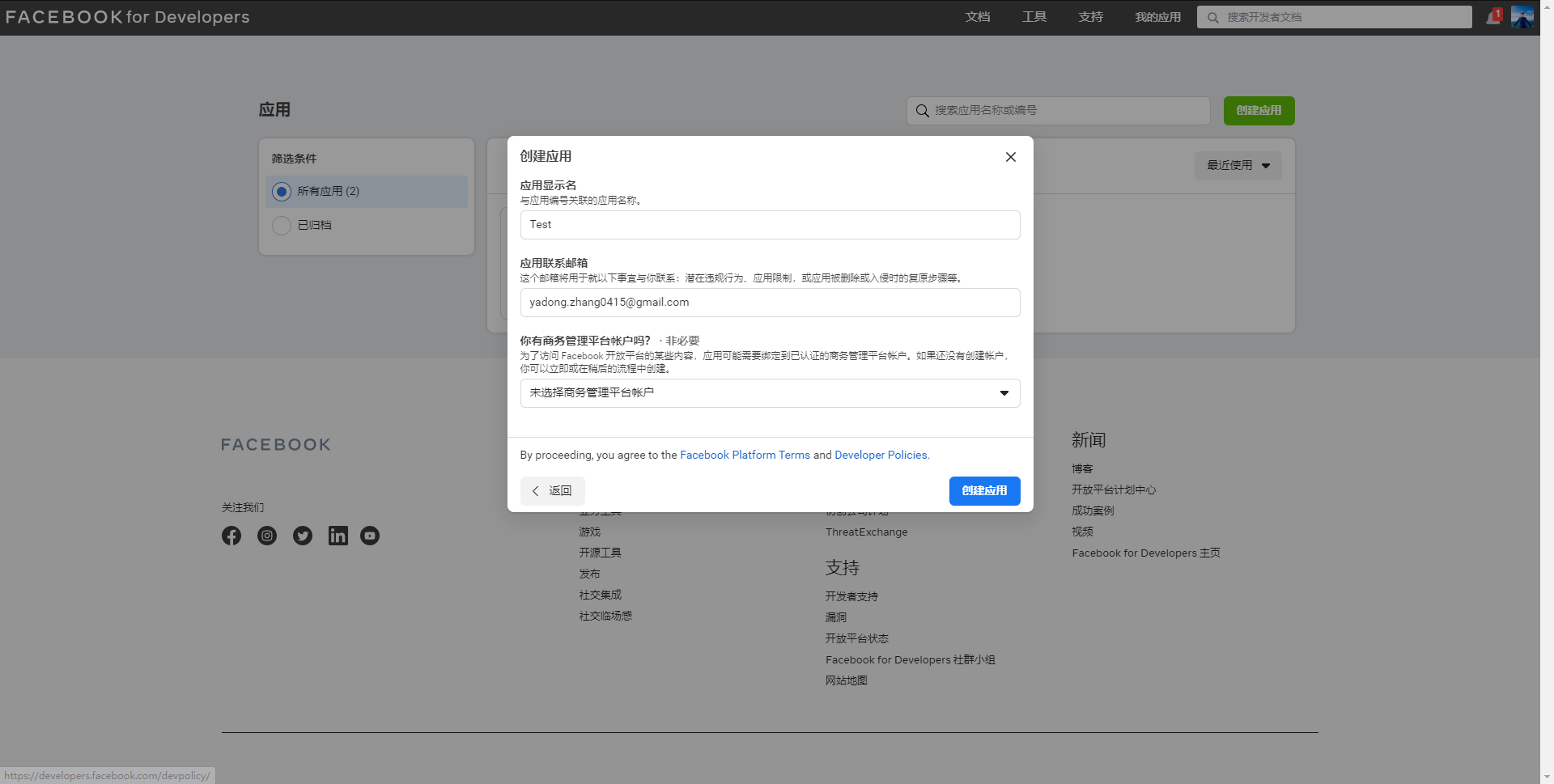The width and height of the screenshot is (1554, 784).
Task: Open the 博客 footer link
Action: click(1082, 468)
